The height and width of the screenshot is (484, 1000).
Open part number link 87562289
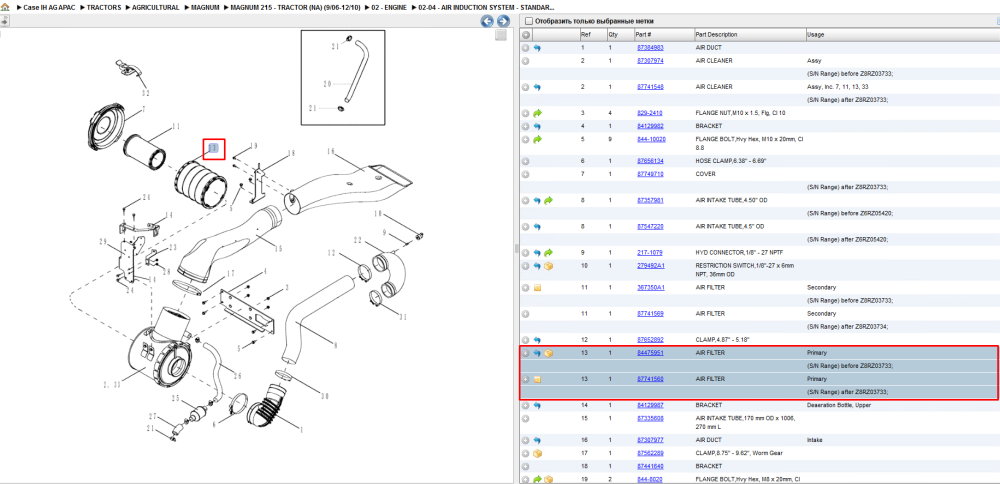(x=650, y=453)
